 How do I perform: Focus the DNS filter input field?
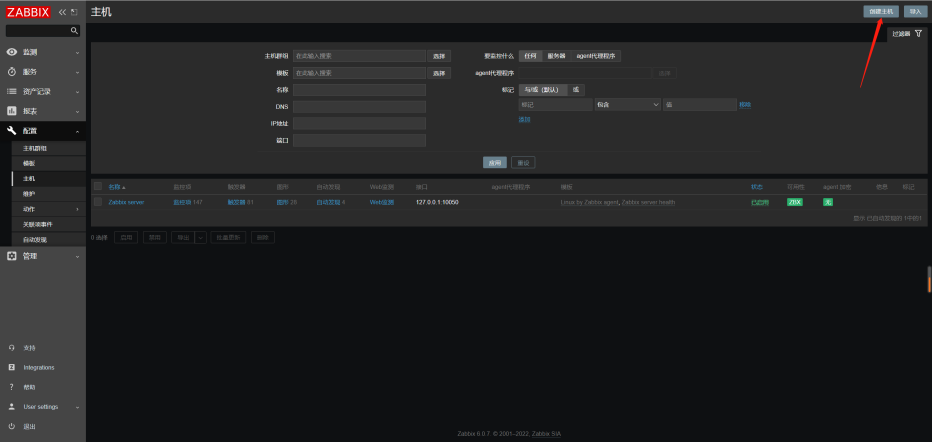[x=359, y=107]
